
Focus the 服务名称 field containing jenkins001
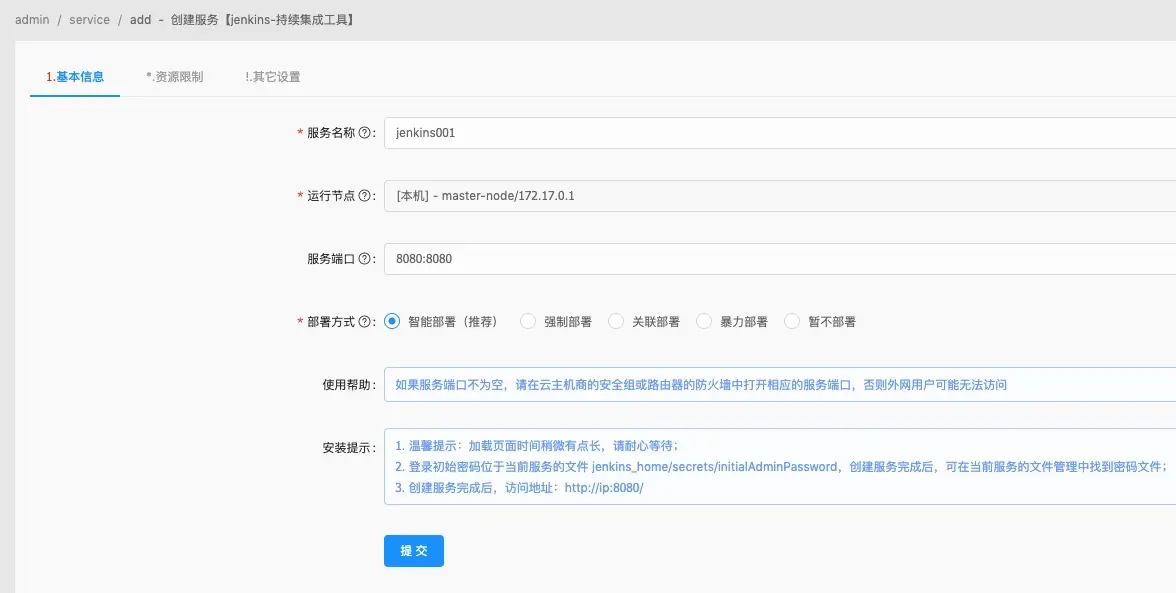[x=780, y=133]
